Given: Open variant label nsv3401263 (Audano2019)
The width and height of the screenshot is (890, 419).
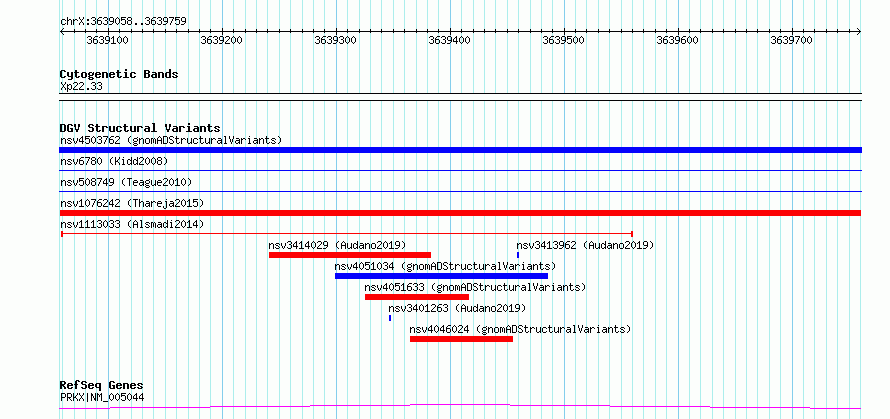Looking at the screenshot, I should [457, 308].
